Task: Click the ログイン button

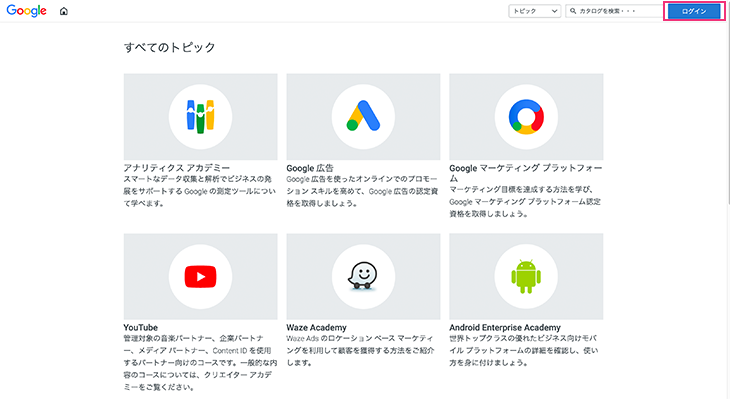Action: (694, 11)
